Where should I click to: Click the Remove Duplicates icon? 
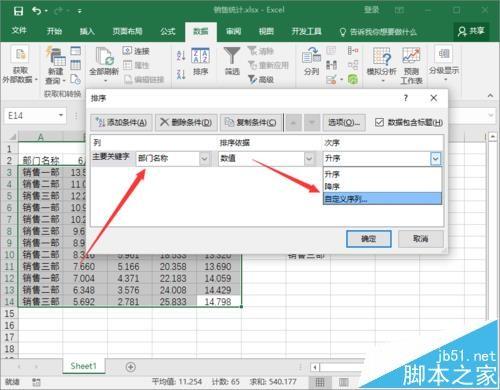pos(331,65)
